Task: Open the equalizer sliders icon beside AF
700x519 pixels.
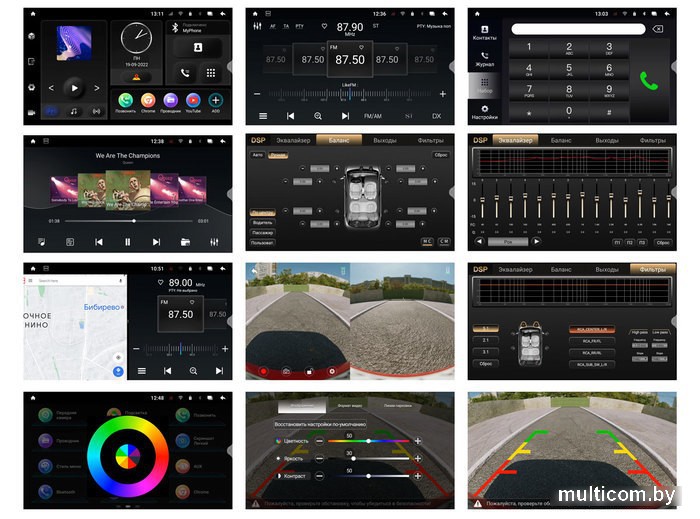Action: (256, 26)
